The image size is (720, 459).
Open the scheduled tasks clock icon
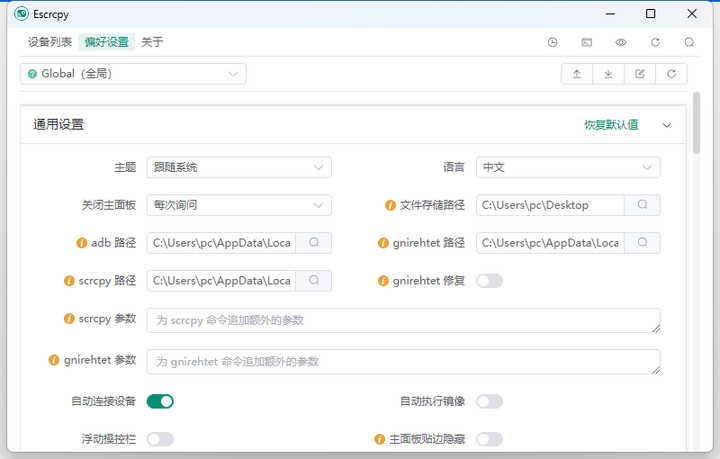(552, 42)
